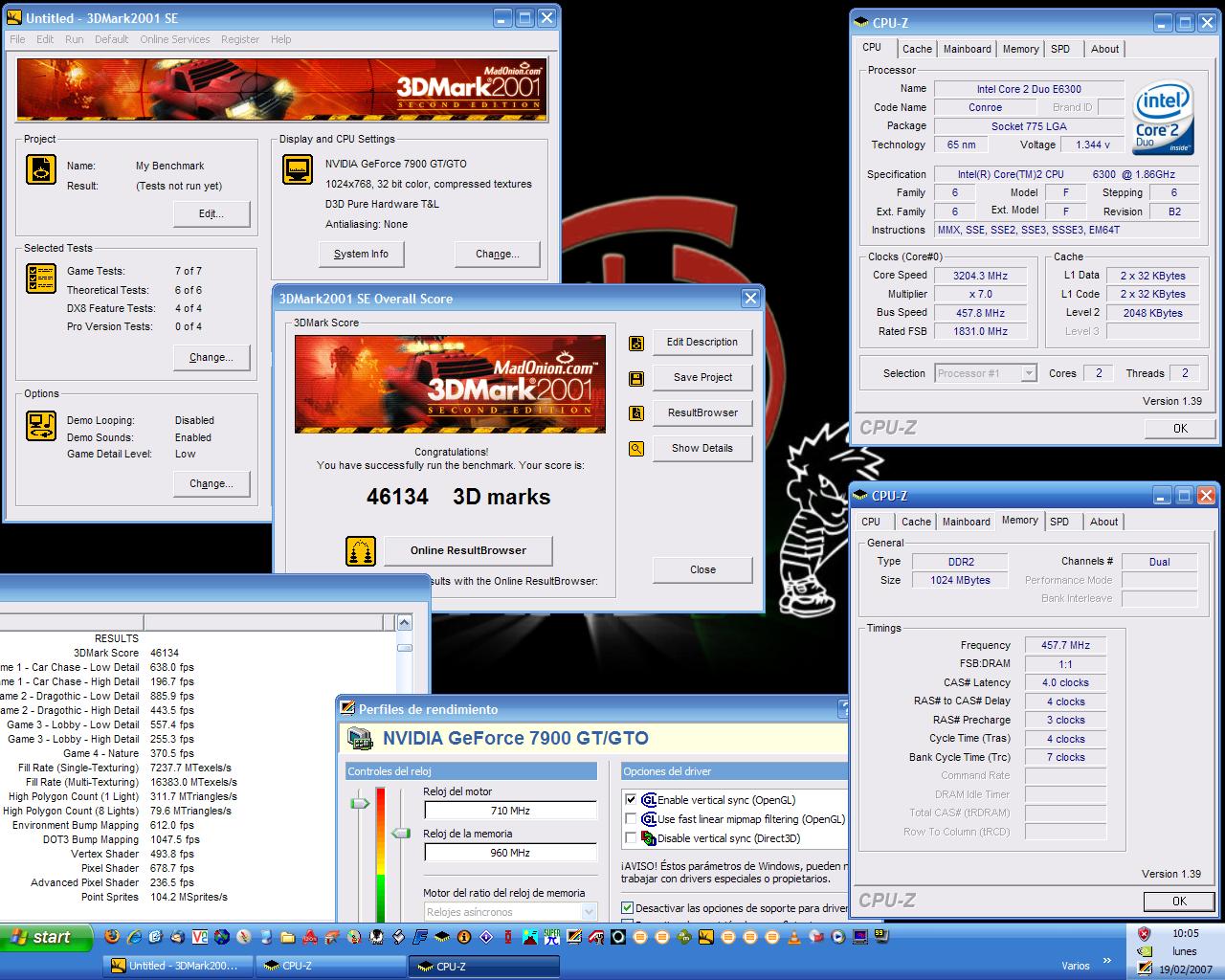
Task: Launch the orange info icon in quick launch
Action: point(464,937)
